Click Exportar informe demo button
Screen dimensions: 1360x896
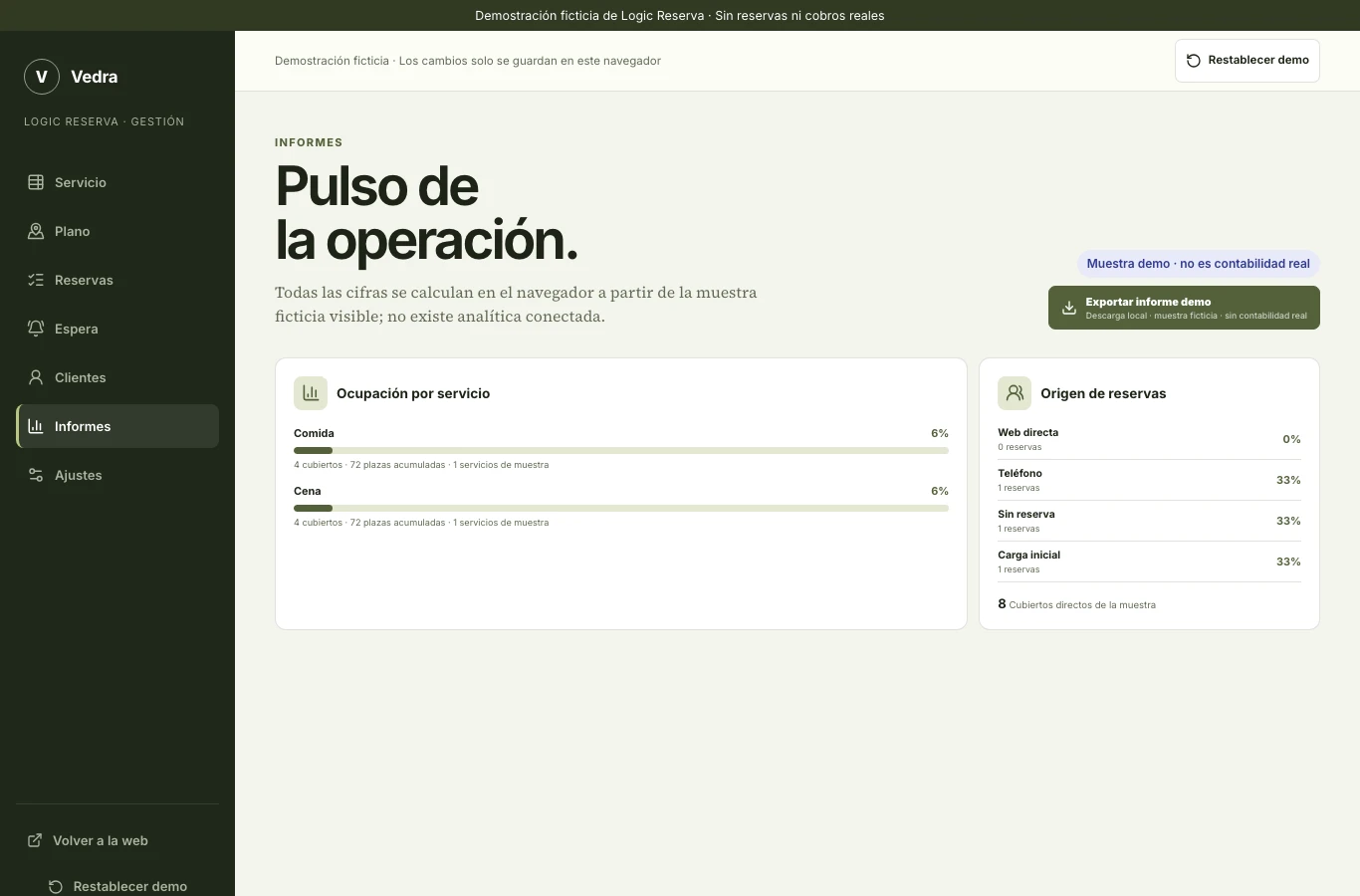1184,308
